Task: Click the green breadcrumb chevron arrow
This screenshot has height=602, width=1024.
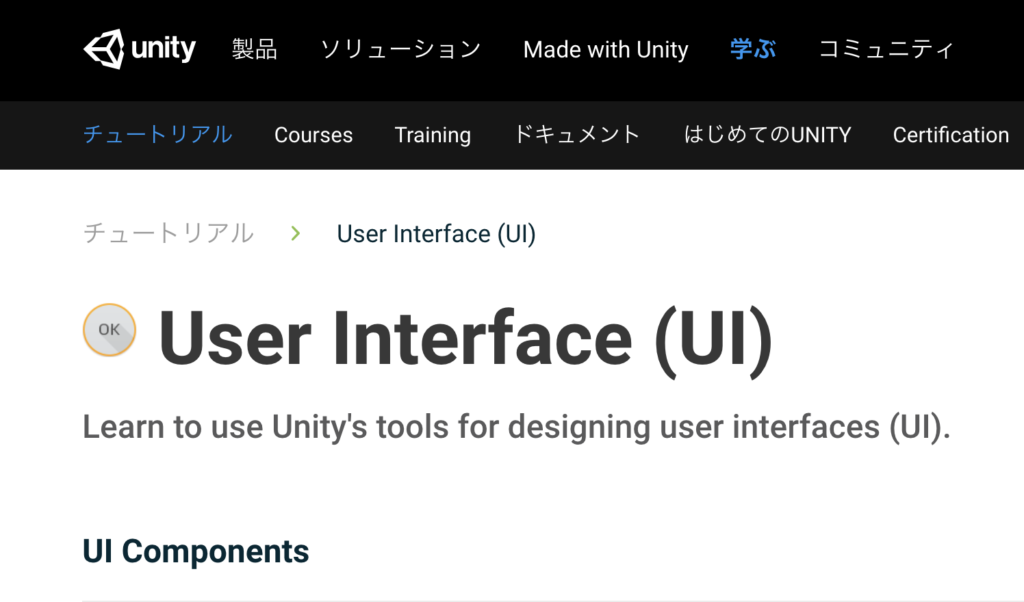Action: click(296, 233)
